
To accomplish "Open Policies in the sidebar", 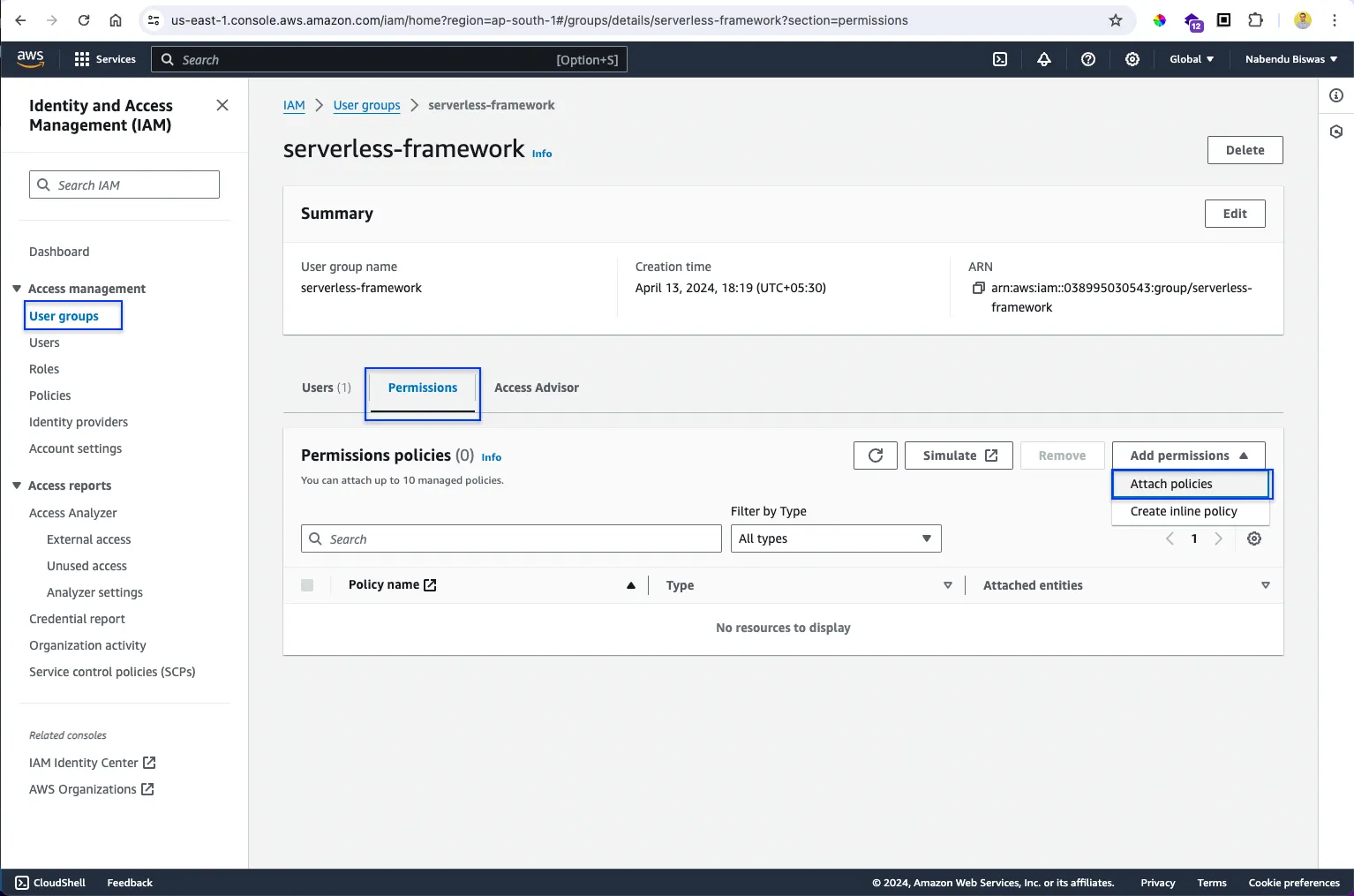I will pos(50,395).
